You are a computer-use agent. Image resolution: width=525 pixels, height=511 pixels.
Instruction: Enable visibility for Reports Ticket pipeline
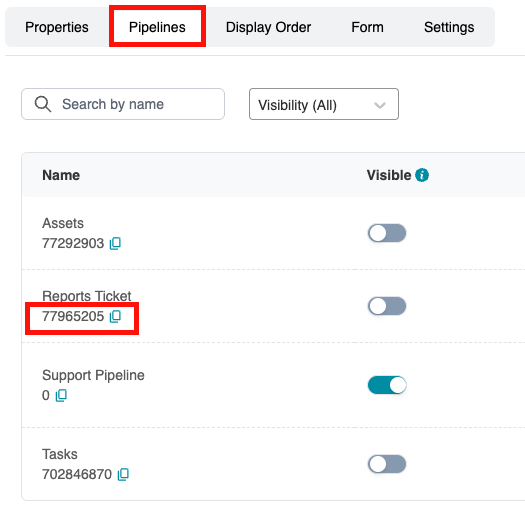tap(387, 306)
